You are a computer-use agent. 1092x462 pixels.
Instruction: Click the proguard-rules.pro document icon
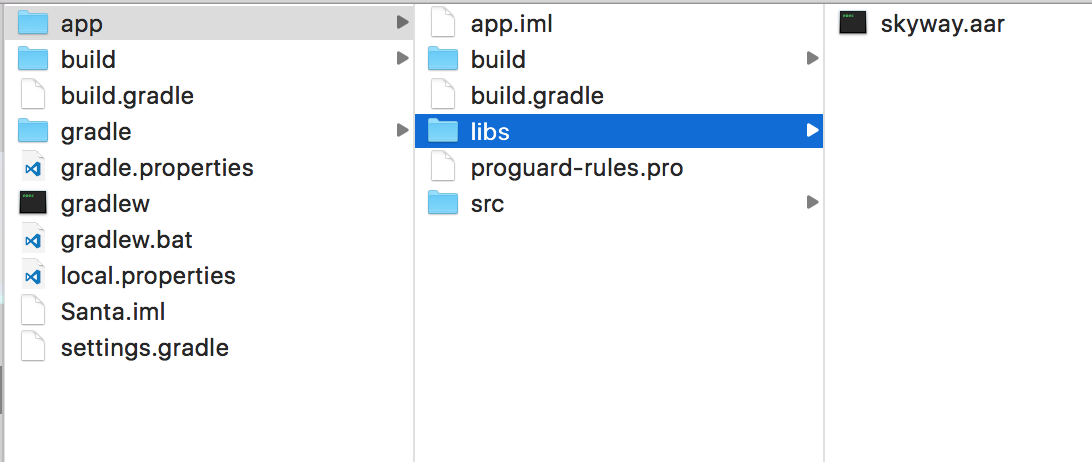tap(443, 167)
